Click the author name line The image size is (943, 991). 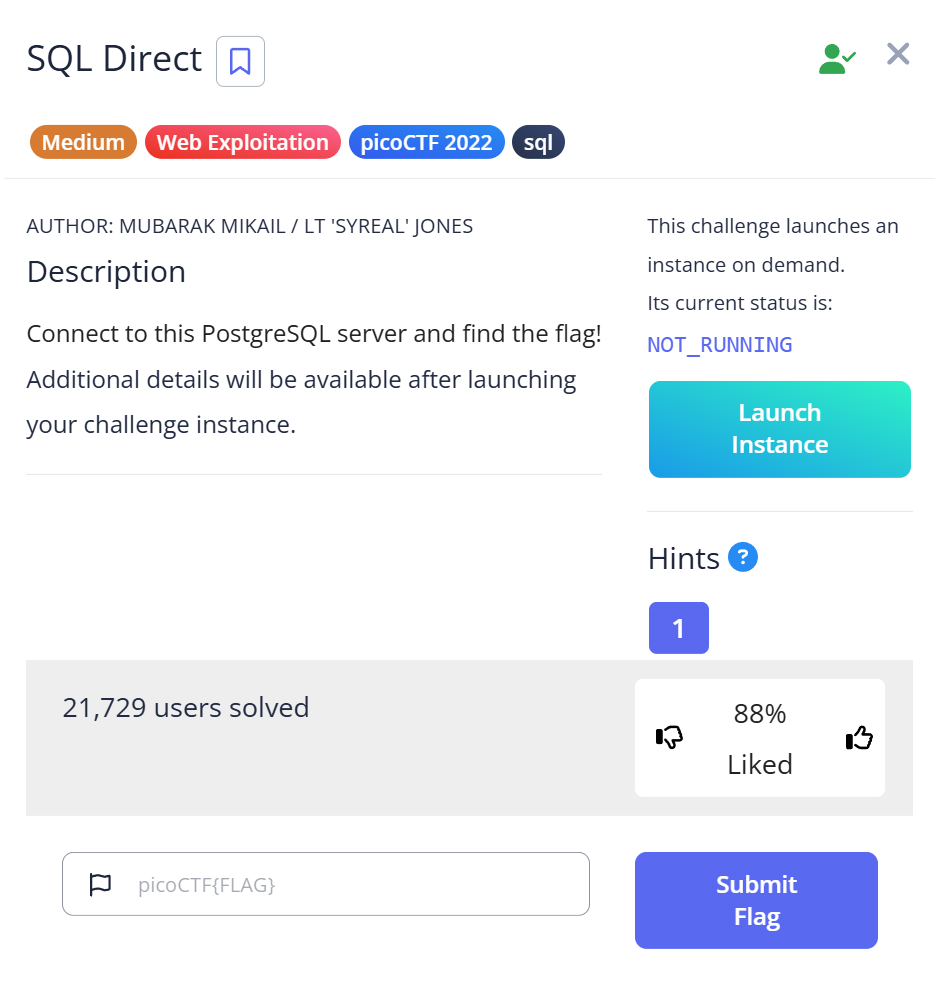coord(249,226)
